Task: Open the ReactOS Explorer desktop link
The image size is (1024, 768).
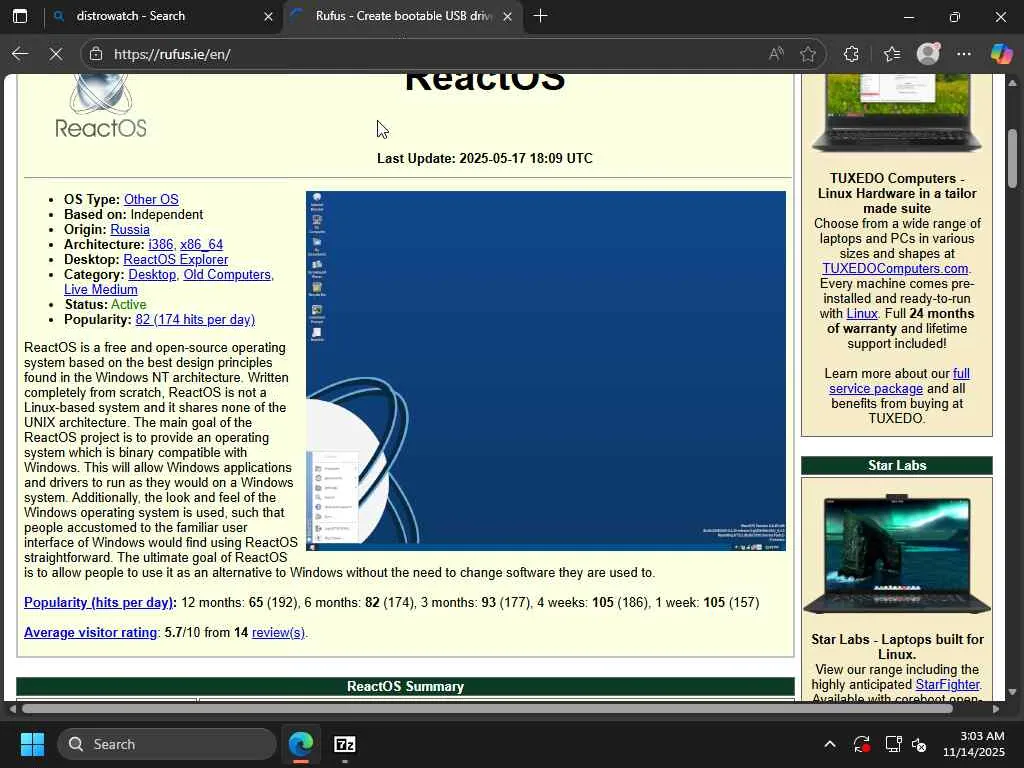Action: coord(176,259)
